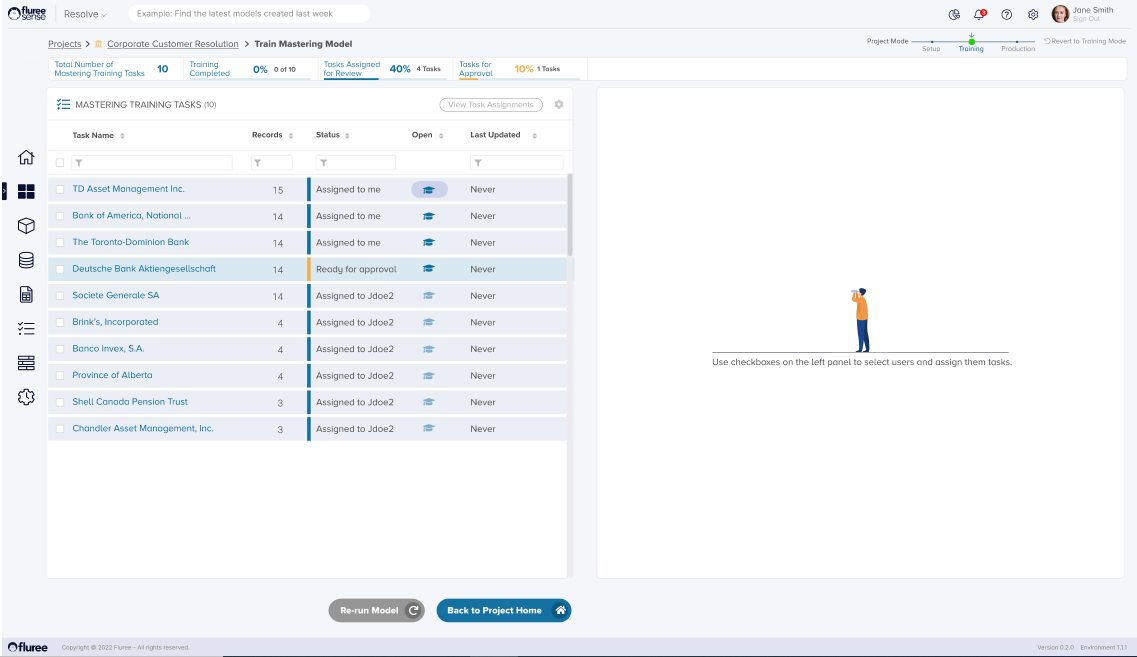
Task: Check the Bank of America row checkbox
Action: click(x=60, y=216)
